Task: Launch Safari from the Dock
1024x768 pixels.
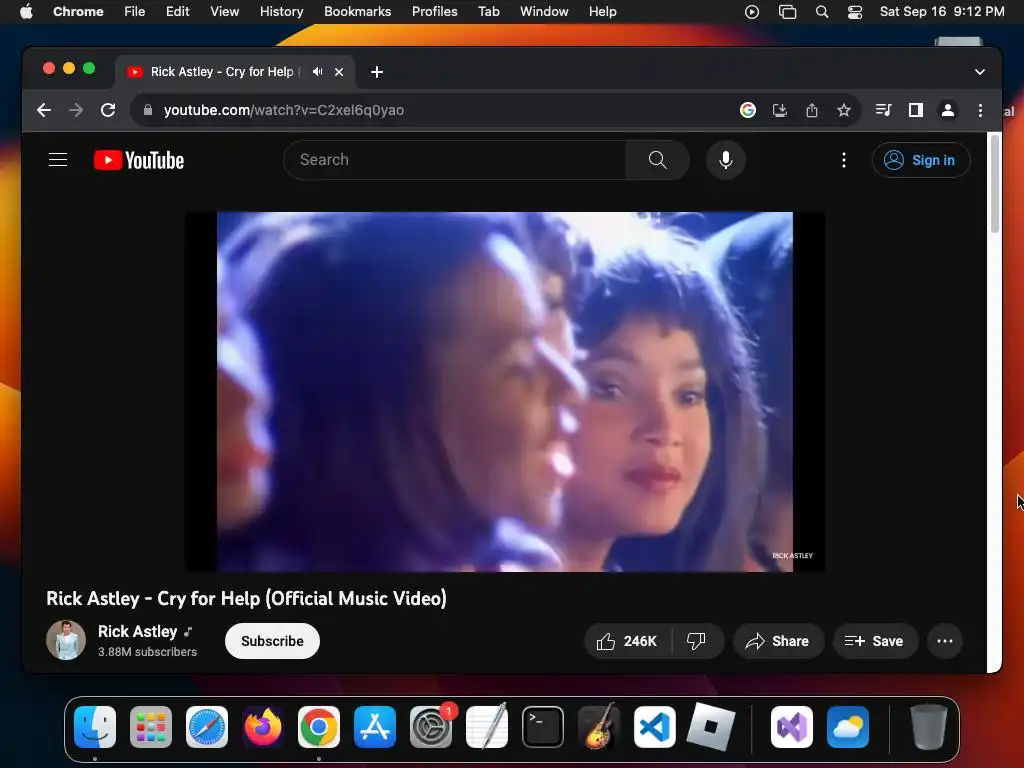Action: (207, 727)
